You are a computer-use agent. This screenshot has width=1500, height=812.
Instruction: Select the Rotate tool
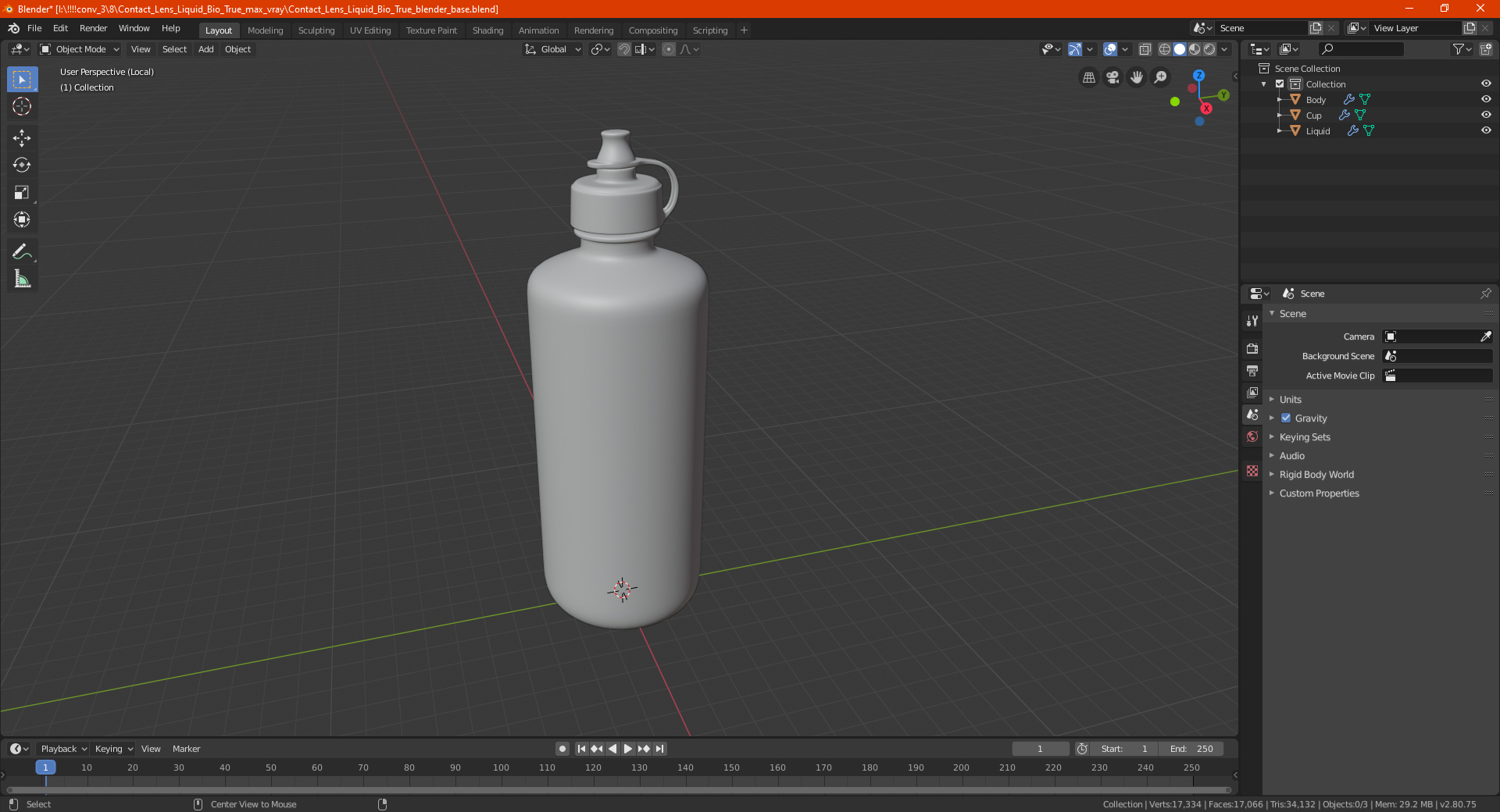click(x=22, y=166)
